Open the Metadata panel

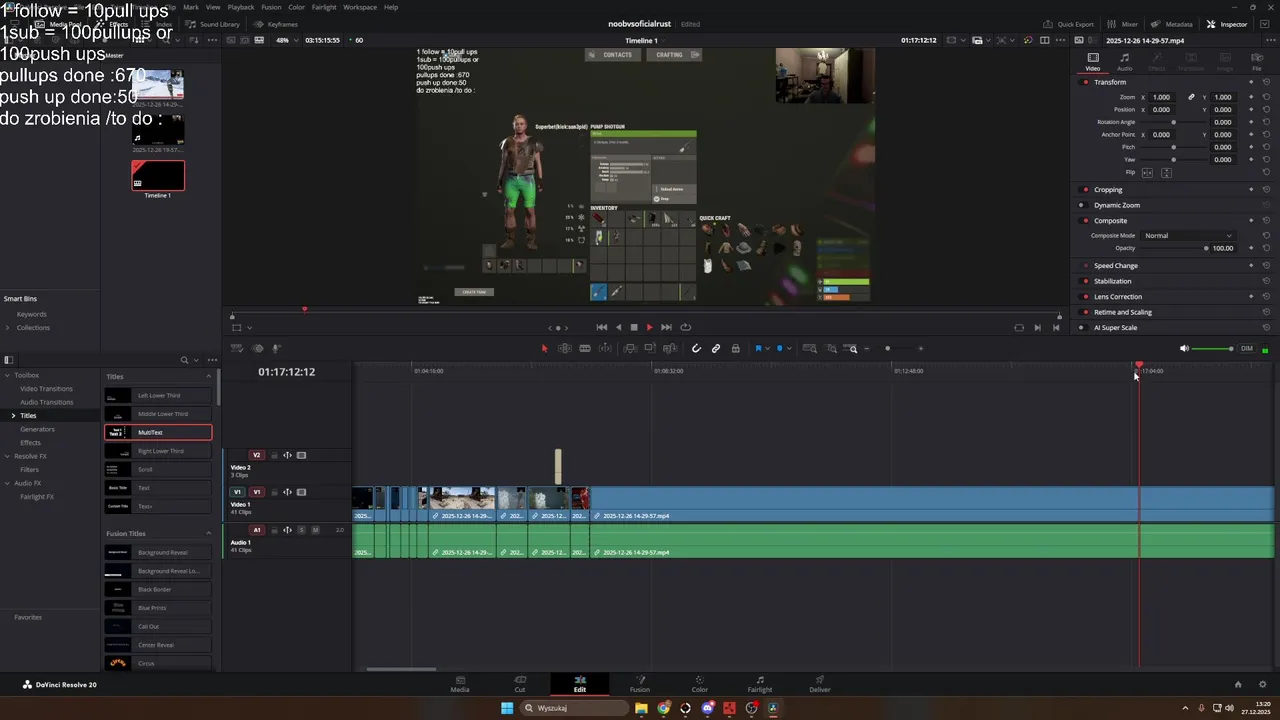click(1172, 24)
